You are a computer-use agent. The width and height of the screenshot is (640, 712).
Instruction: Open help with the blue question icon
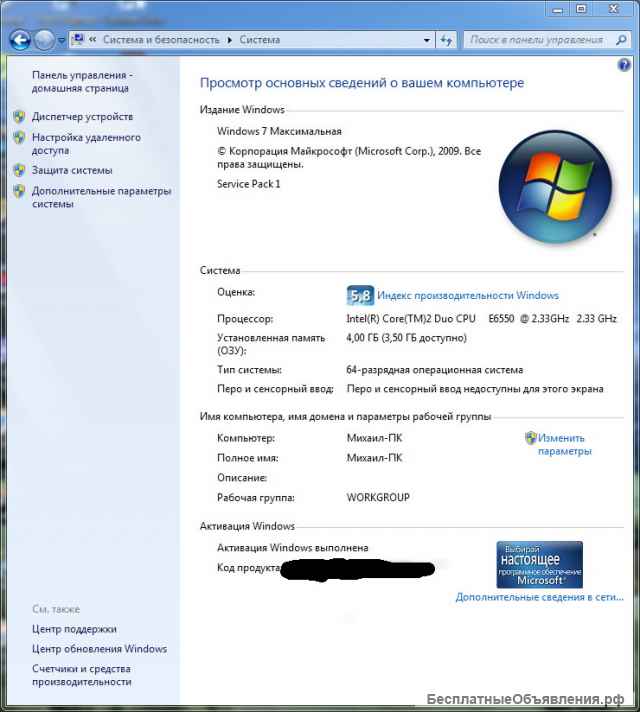(624, 65)
